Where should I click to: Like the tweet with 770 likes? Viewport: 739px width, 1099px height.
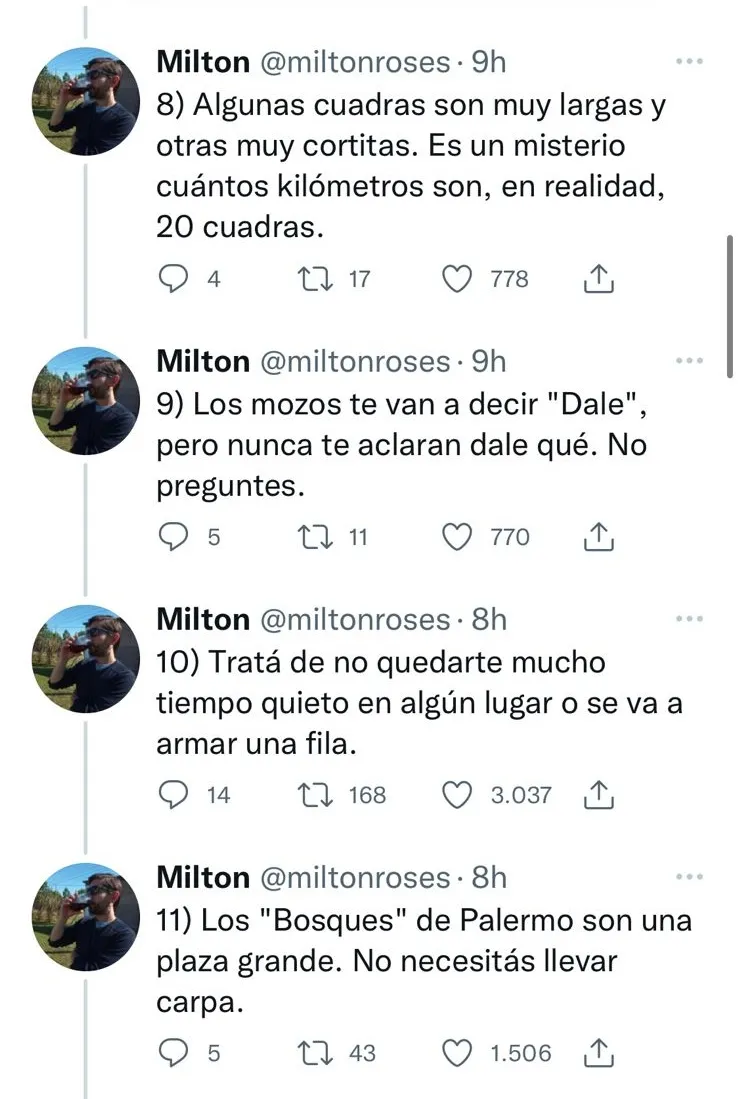[457, 538]
